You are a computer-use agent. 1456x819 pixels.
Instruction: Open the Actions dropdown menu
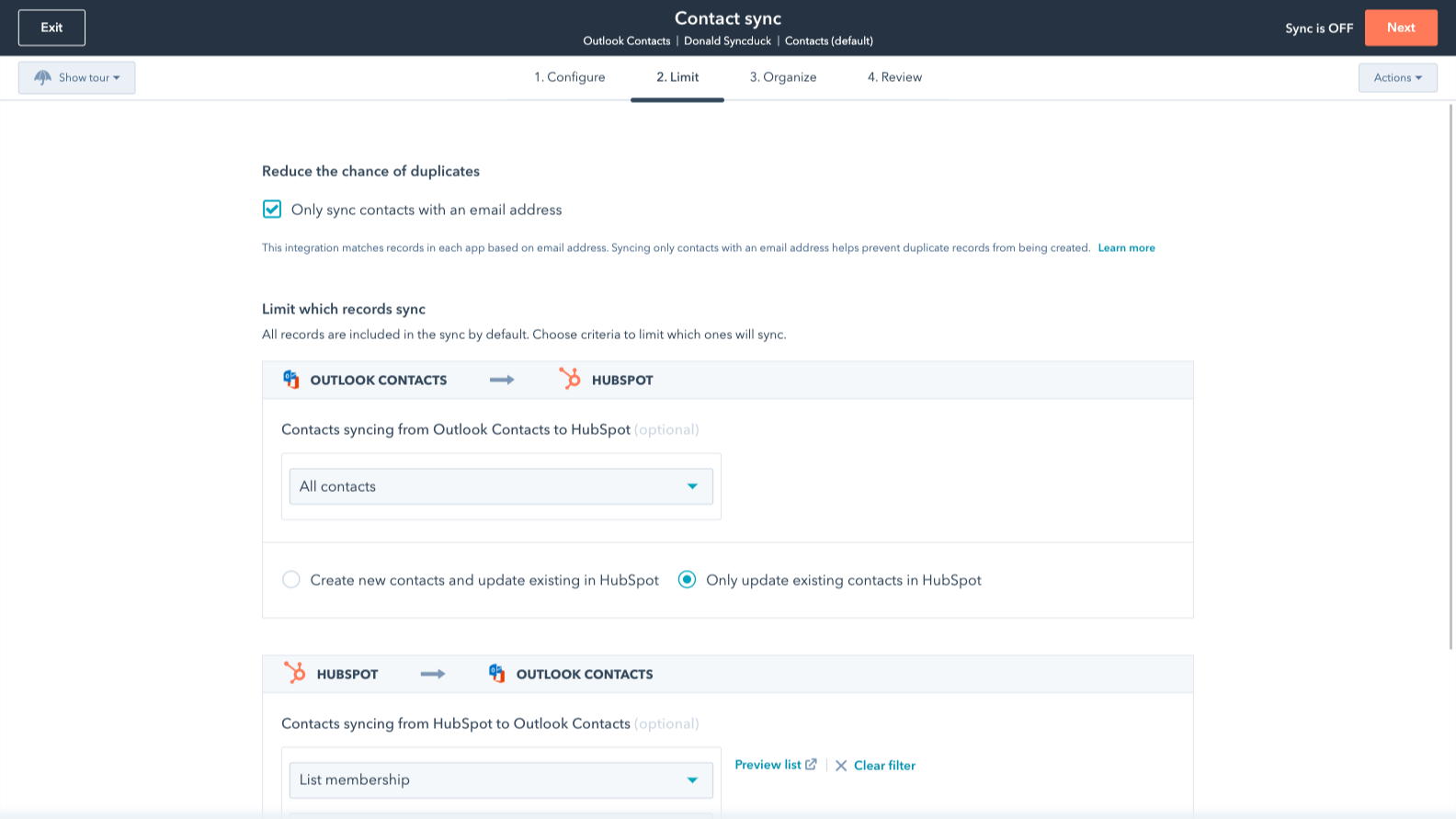tap(1397, 78)
